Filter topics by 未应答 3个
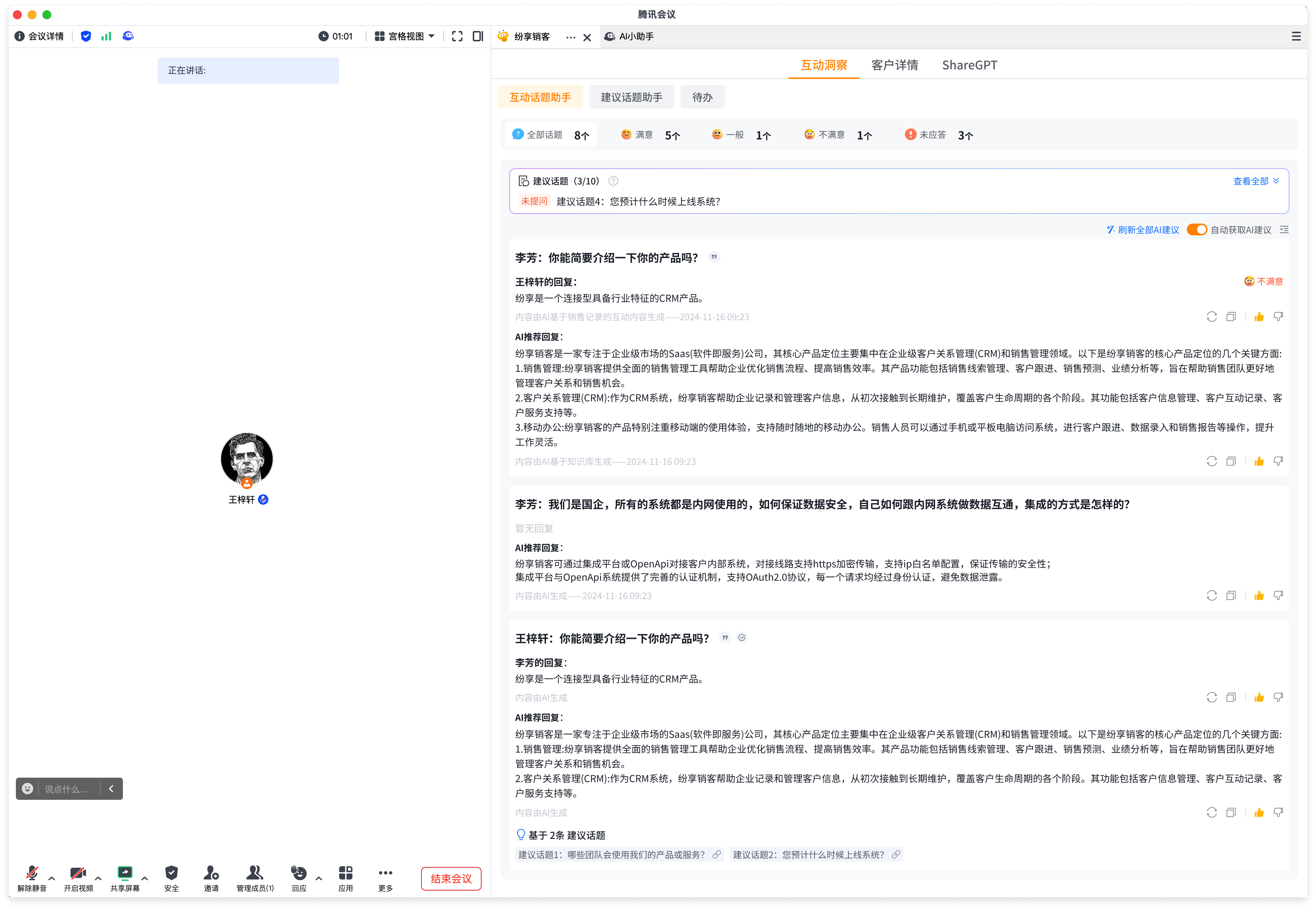This screenshot has height=909, width=1316. 940,135
